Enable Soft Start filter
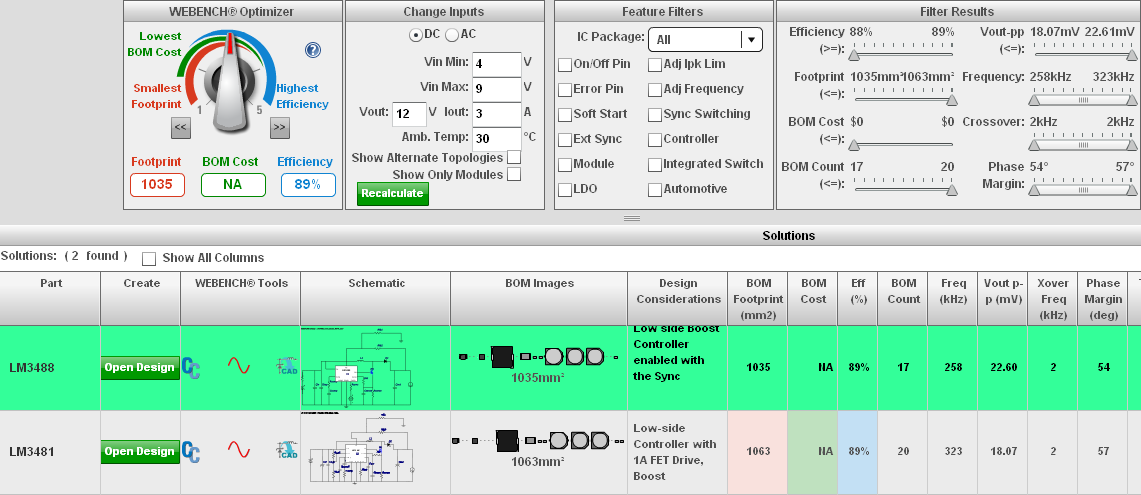The height and width of the screenshot is (495, 1141). click(565, 114)
